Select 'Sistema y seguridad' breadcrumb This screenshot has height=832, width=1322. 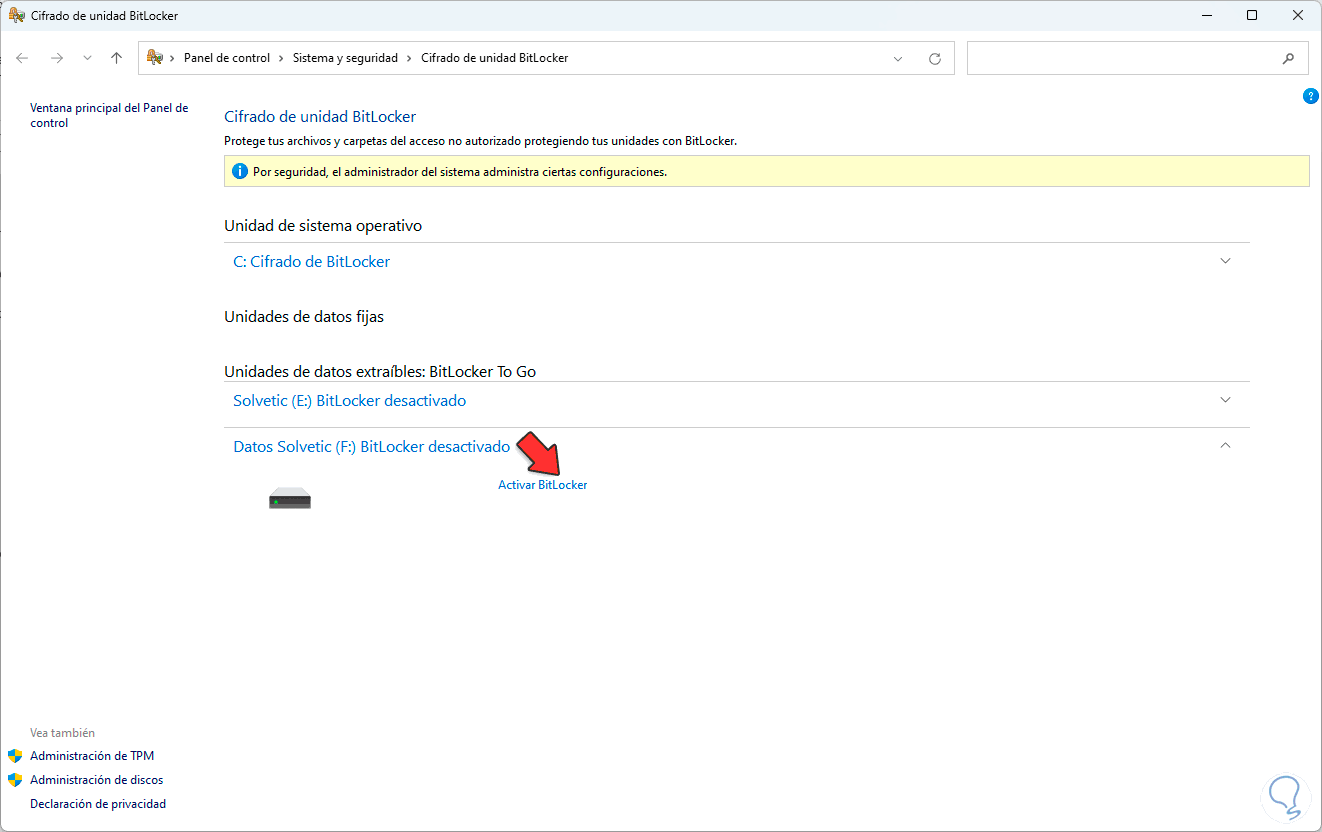345,58
